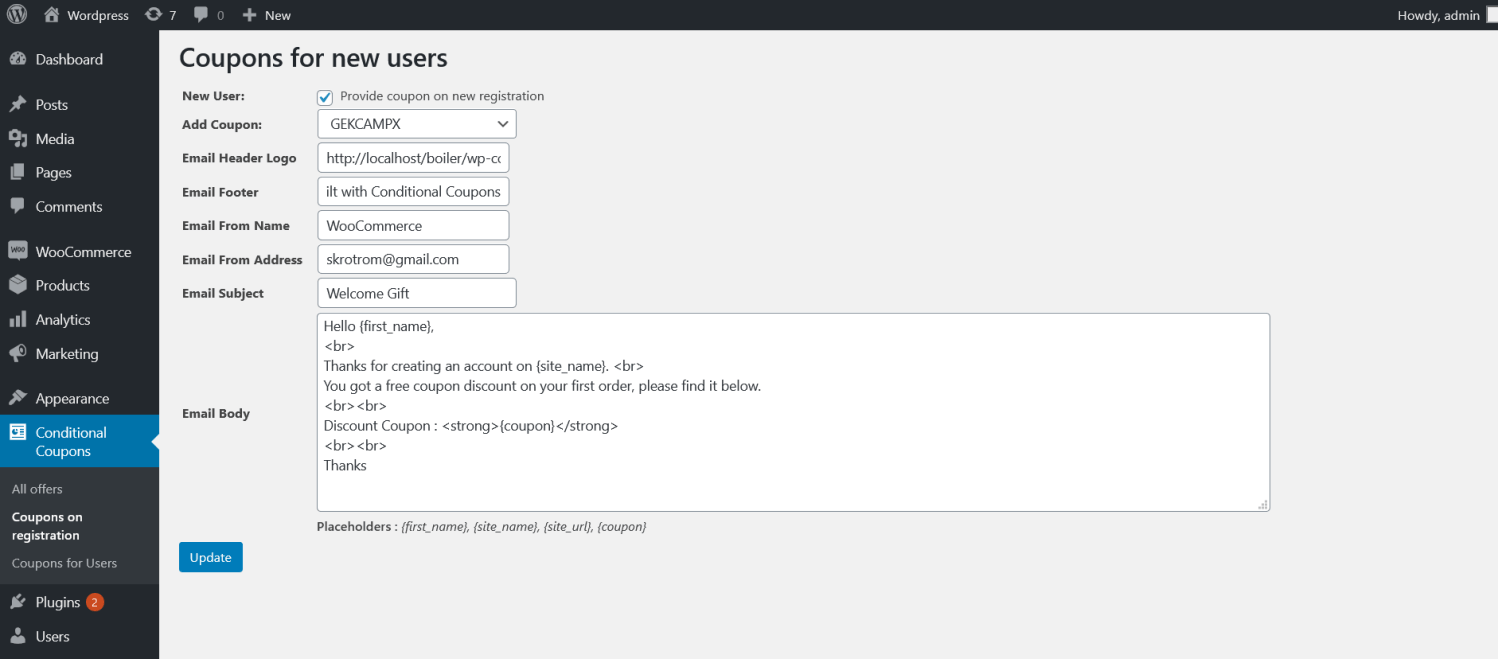This screenshot has width=1498, height=659.
Task: Open All offers submenu link
Action: pos(37,489)
